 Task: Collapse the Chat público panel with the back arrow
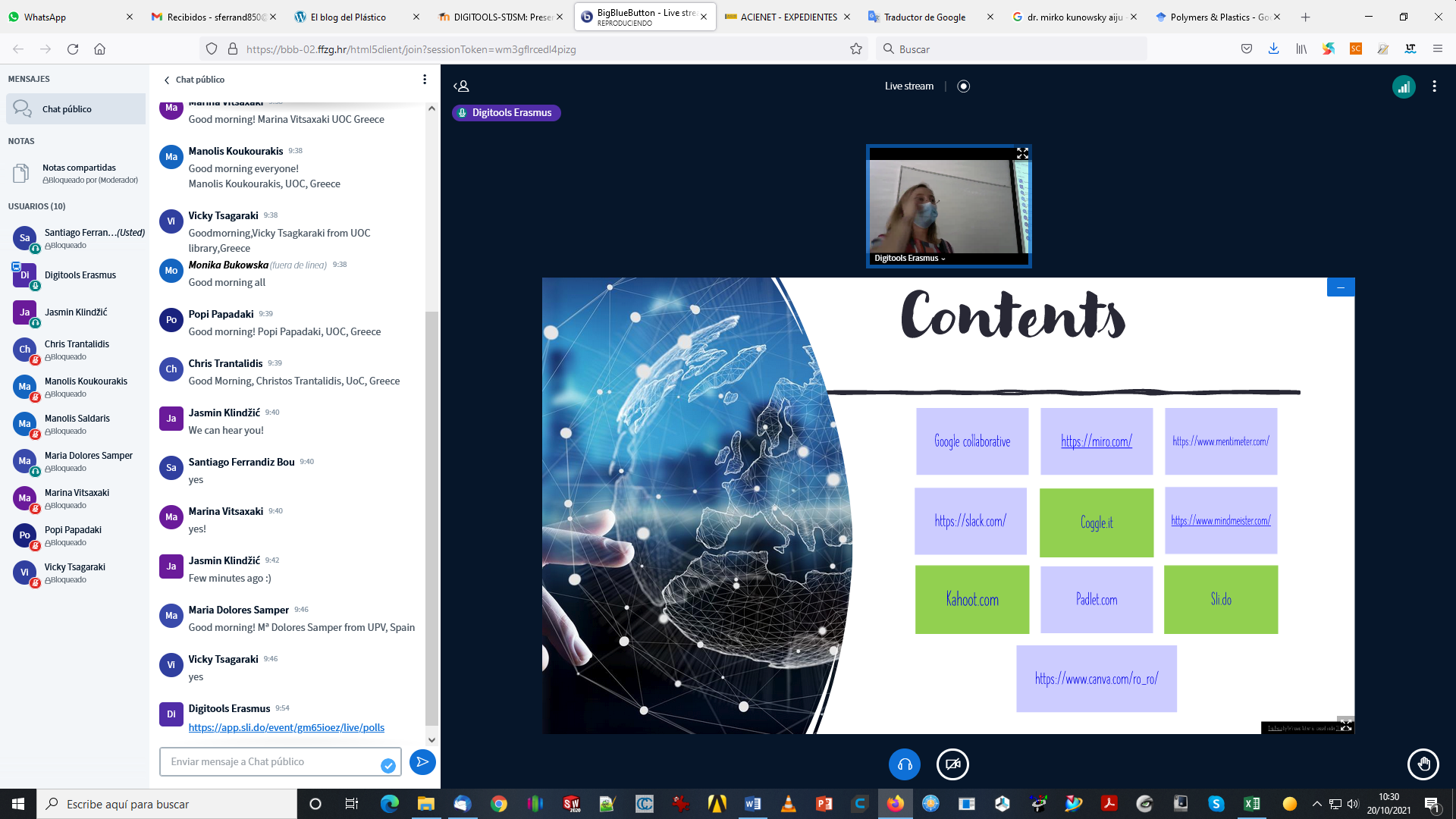point(168,80)
